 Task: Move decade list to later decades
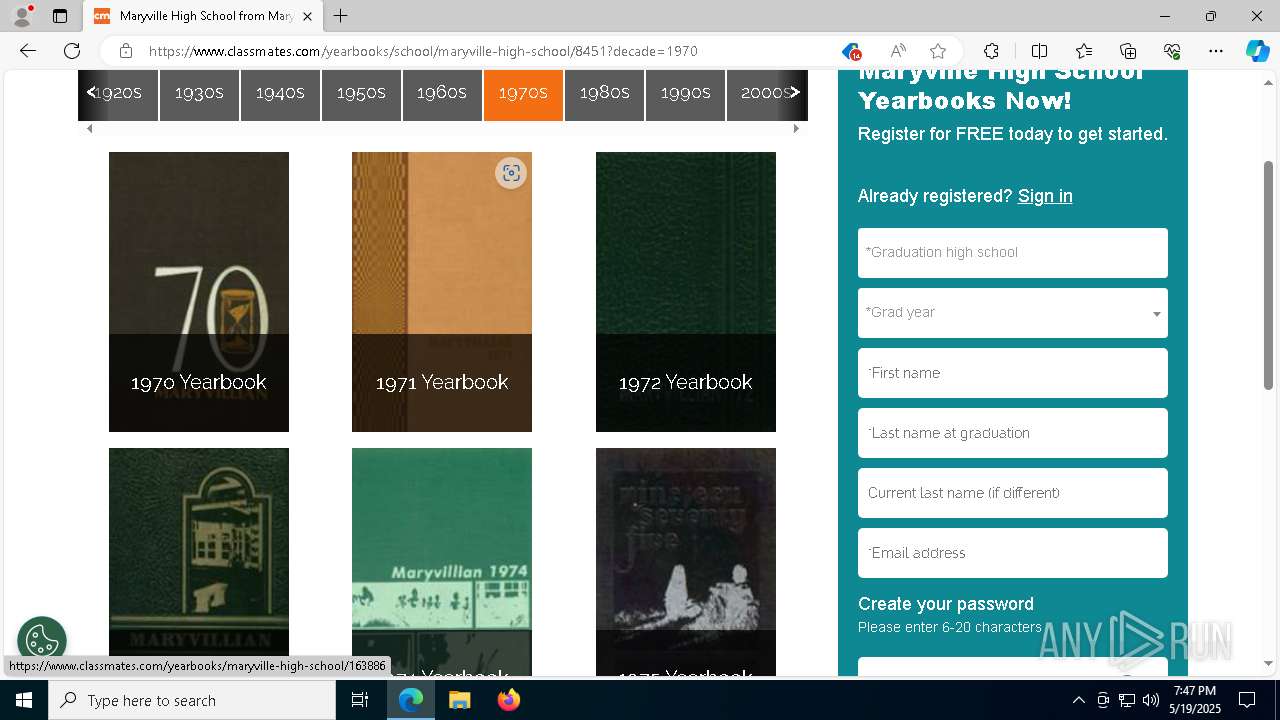[x=795, y=92]
